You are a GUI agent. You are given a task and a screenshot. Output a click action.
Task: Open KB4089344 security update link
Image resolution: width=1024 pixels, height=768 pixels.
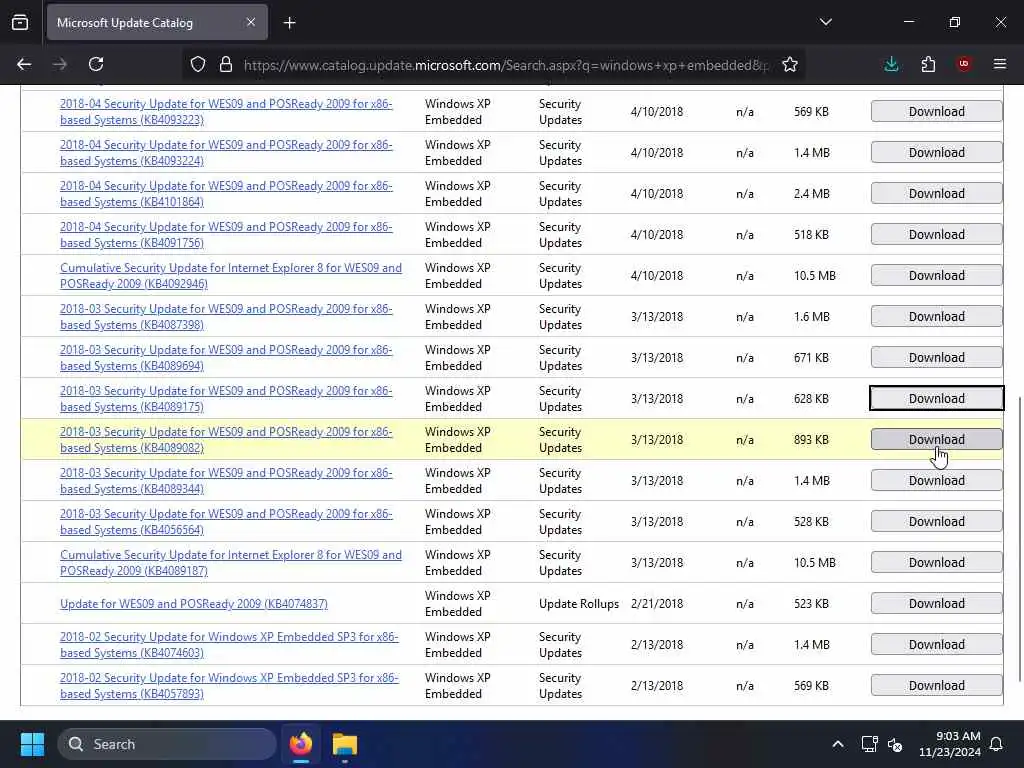[226, 481]
